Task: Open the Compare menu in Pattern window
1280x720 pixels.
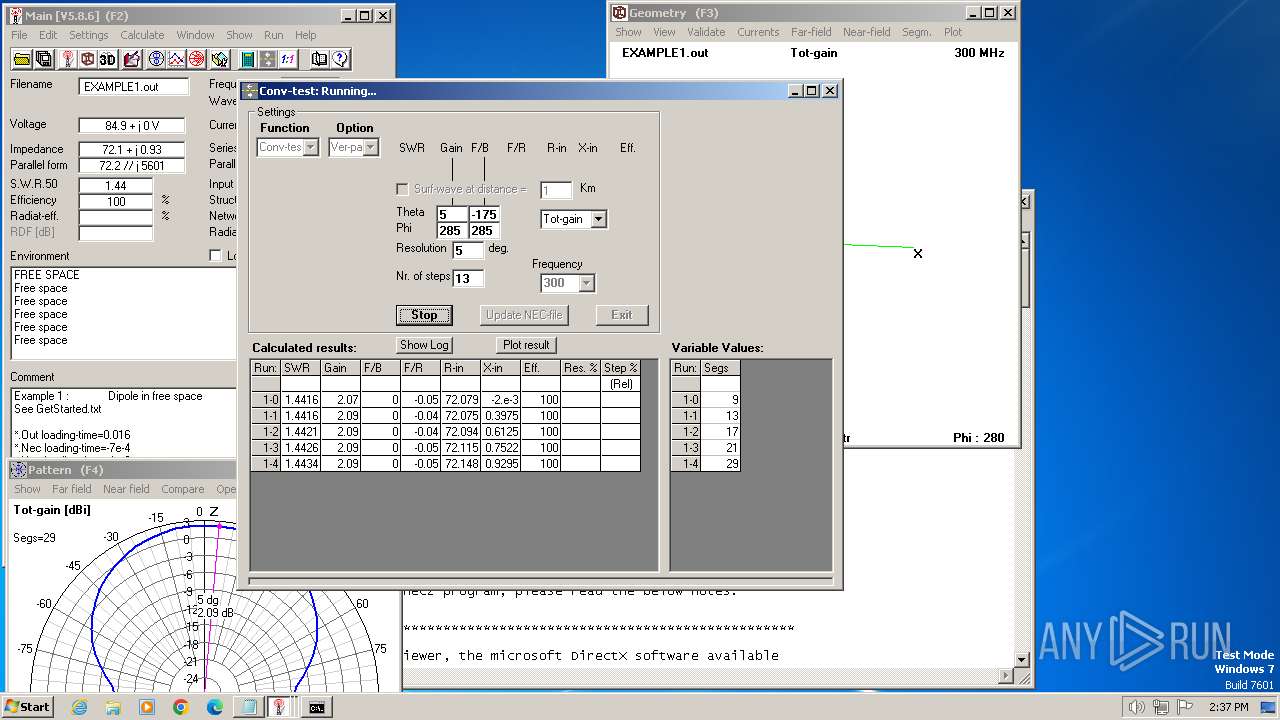Action: point(183,489)
